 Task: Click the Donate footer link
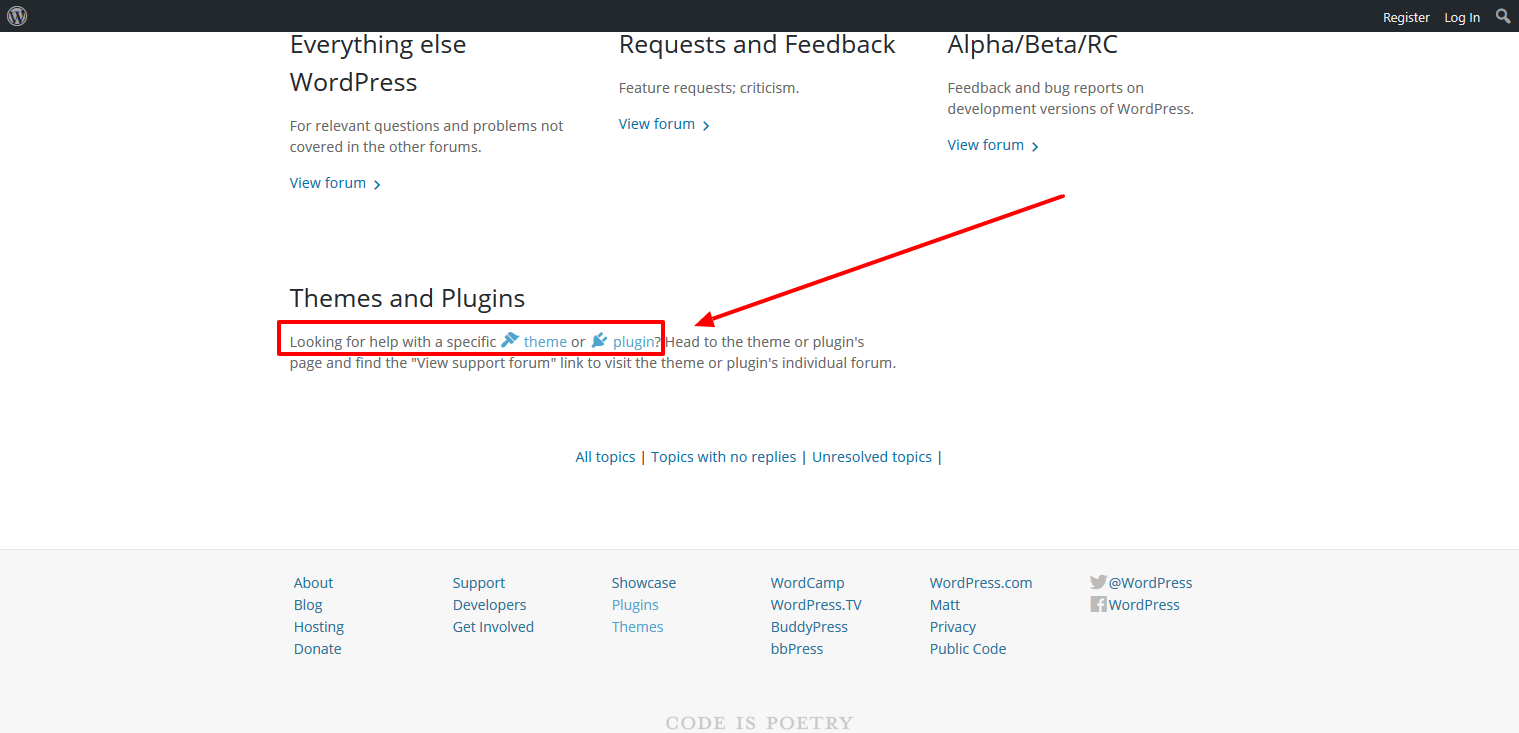point(317,649)
